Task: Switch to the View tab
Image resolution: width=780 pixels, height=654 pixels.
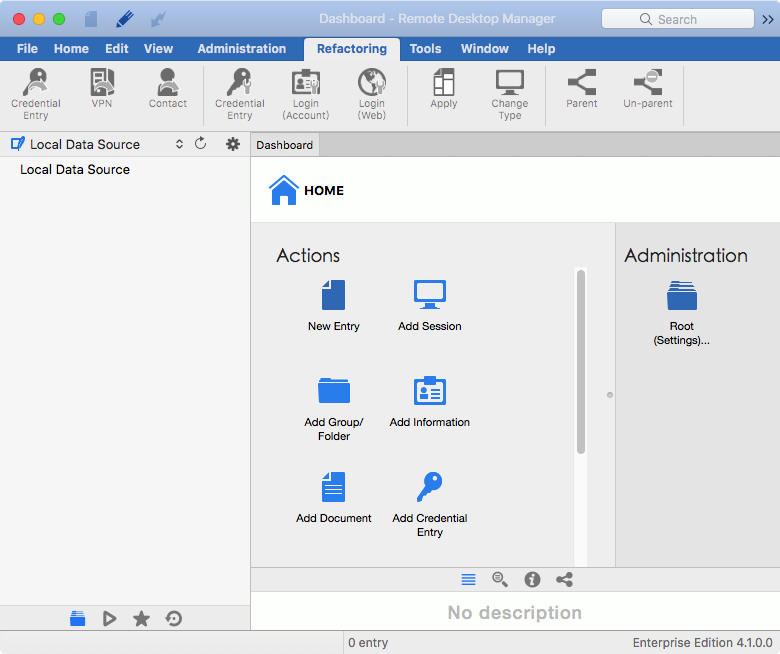Action: (x=158, y=49)
